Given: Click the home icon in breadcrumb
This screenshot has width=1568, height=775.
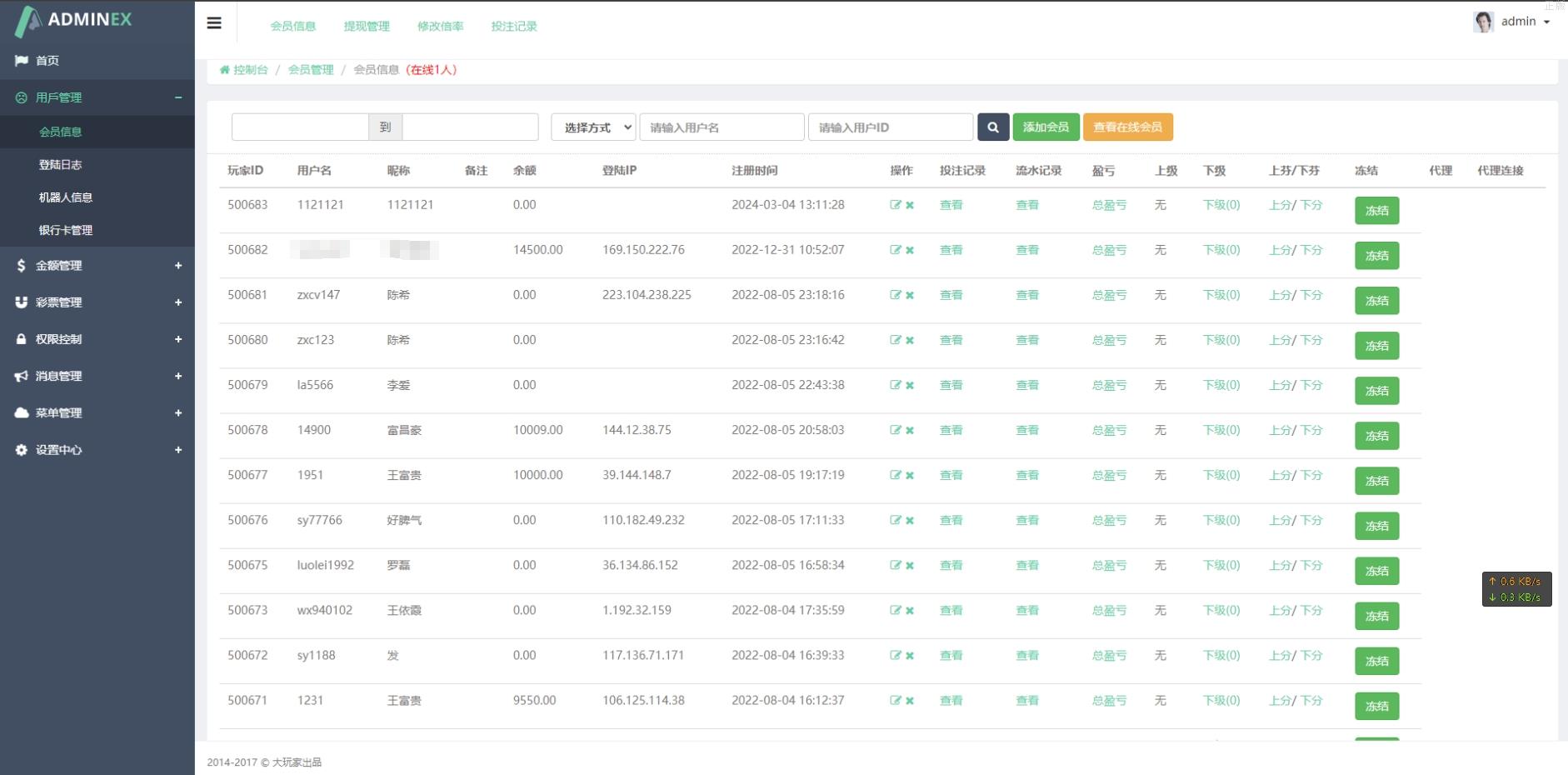Looking at the screenshot, I should 224,70.
